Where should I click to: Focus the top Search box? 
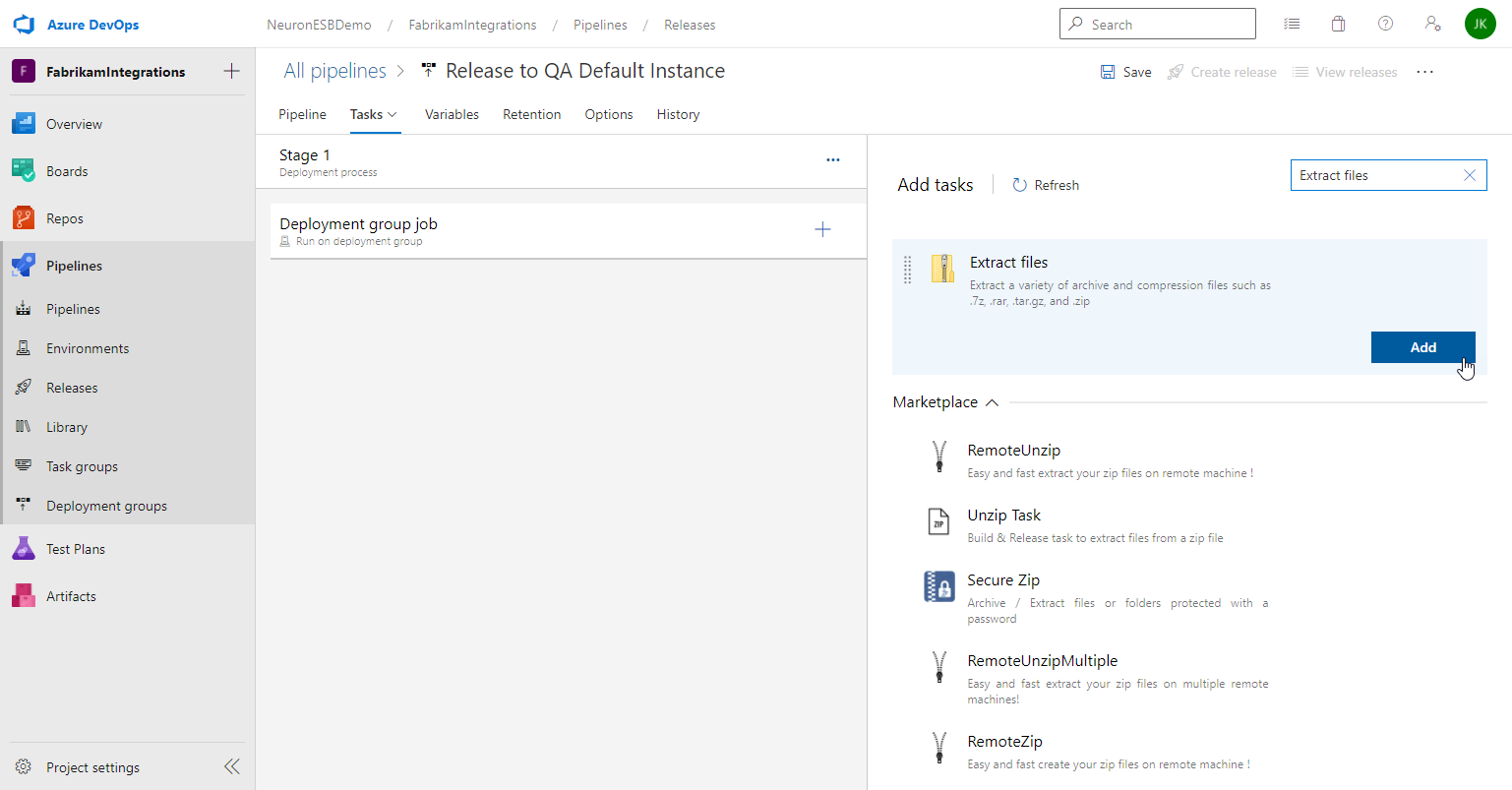click(x=1158, y=24)
